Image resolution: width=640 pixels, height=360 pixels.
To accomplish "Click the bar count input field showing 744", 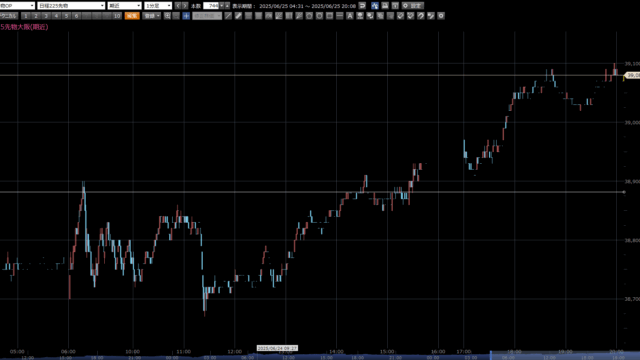I will [211, 6].
